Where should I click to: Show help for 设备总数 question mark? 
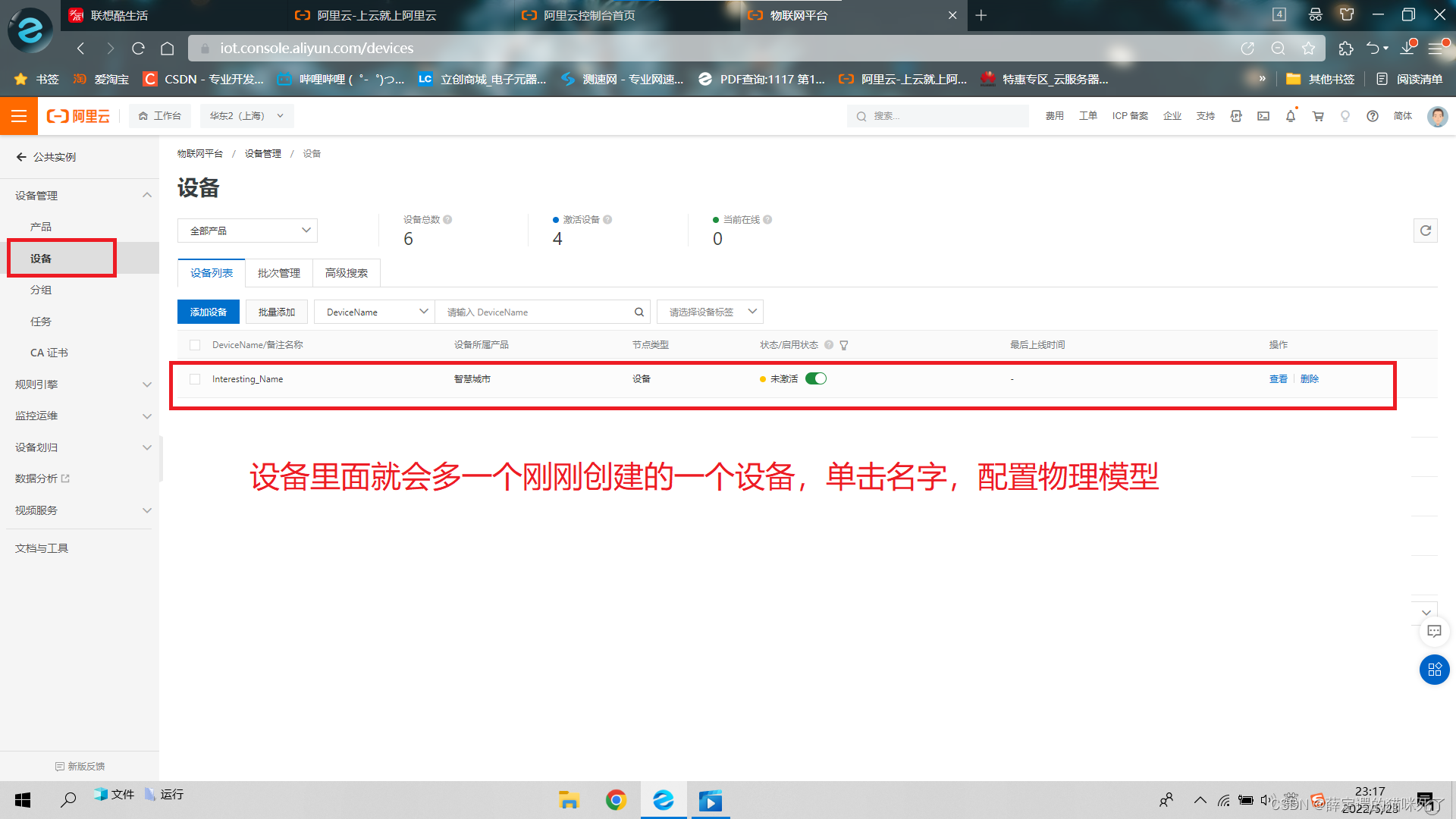[447, 220]
